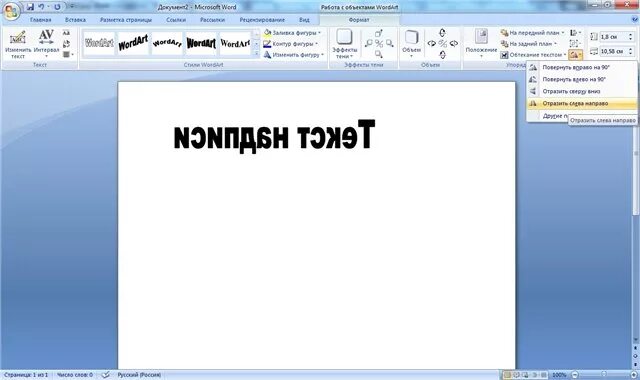Redo action in quick access toolbar
640x380 pixels.
coord(57,7)
